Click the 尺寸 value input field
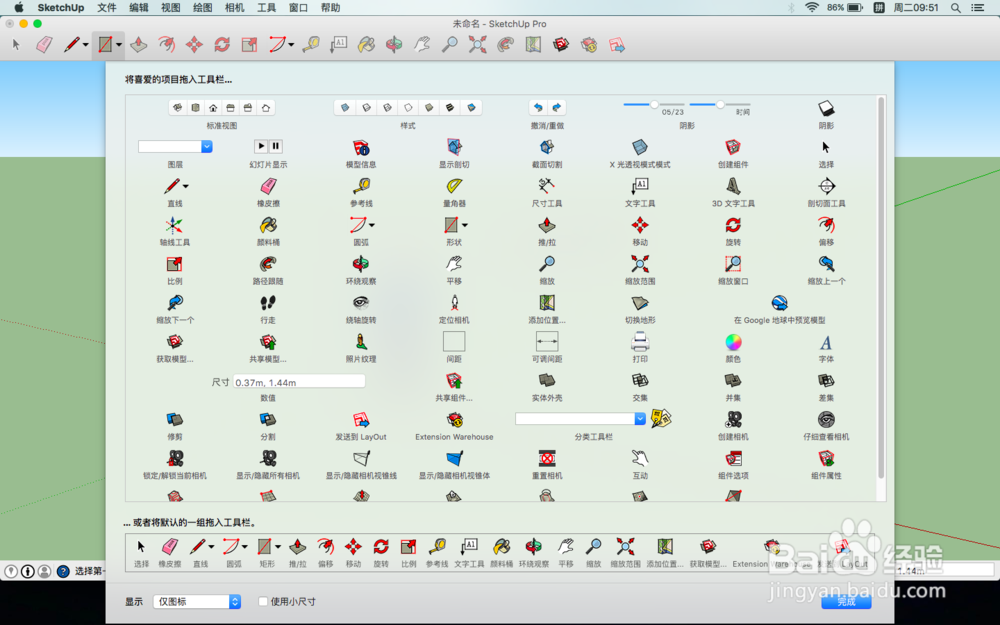1000x625 pixels. [299, 382]
